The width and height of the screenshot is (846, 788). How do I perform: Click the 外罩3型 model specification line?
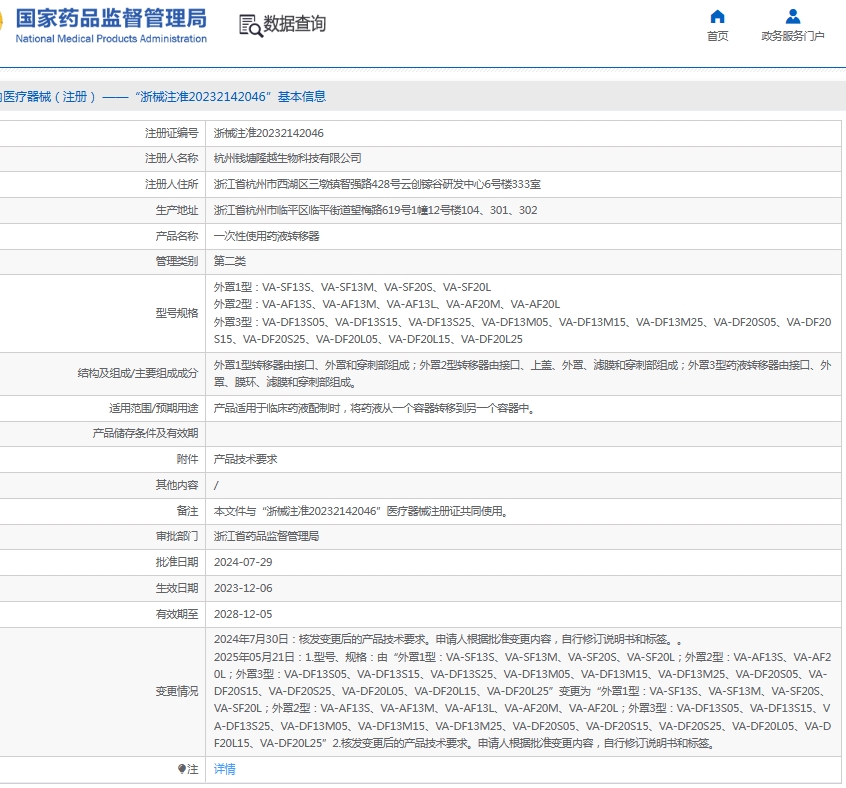coord(522,331)
